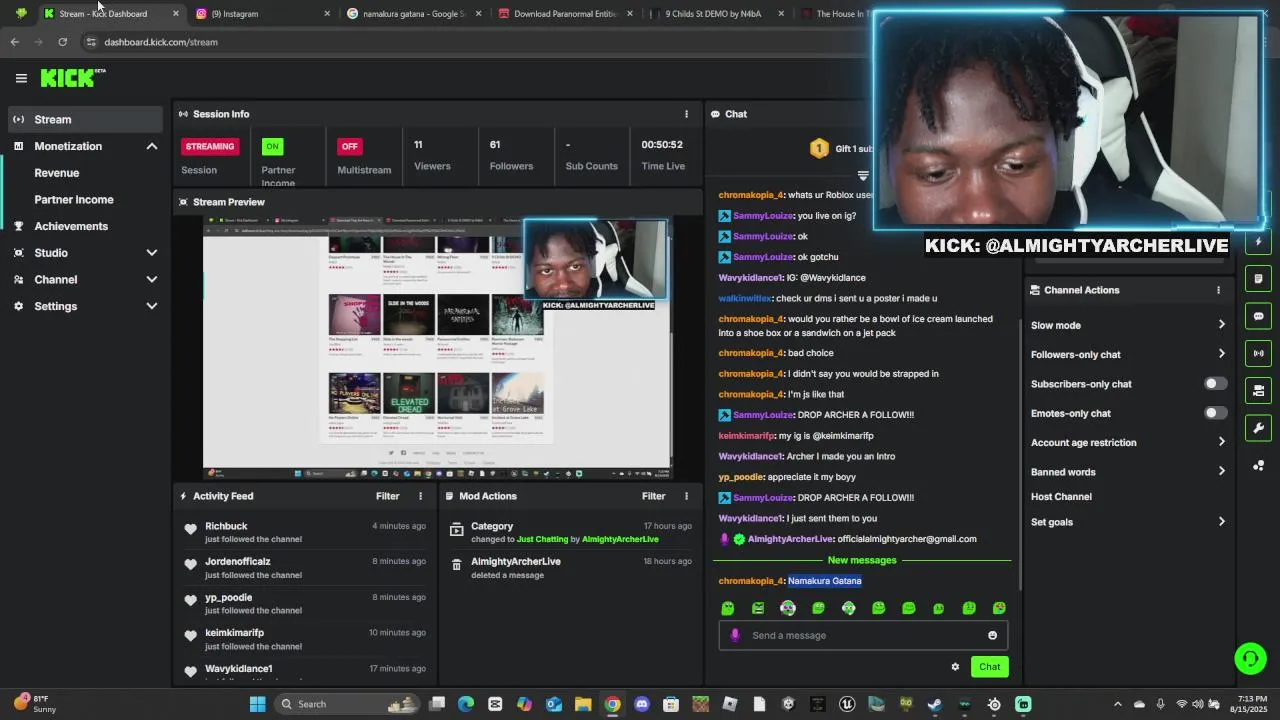
Task: Toggle Subscribers-only chat switch
Action: tap(1215, 384)
